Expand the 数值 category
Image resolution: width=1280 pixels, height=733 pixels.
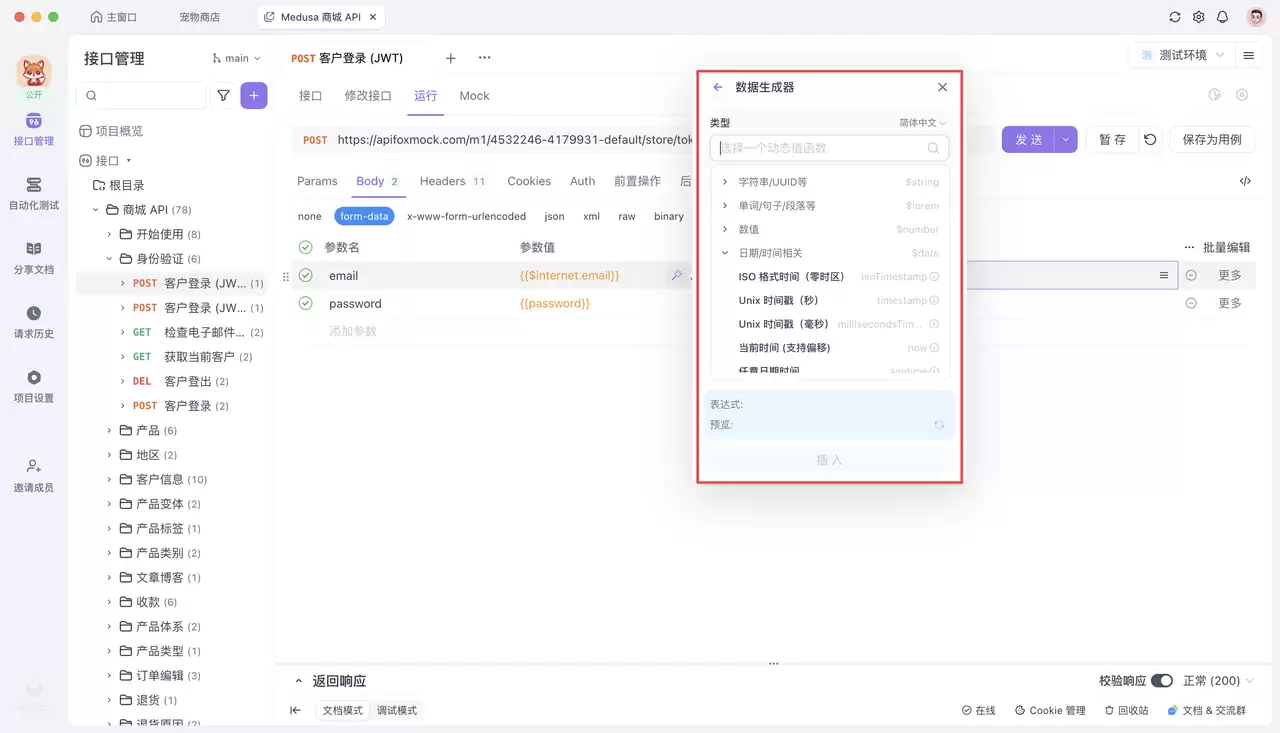pyautogui.click(x=725, y=229)
